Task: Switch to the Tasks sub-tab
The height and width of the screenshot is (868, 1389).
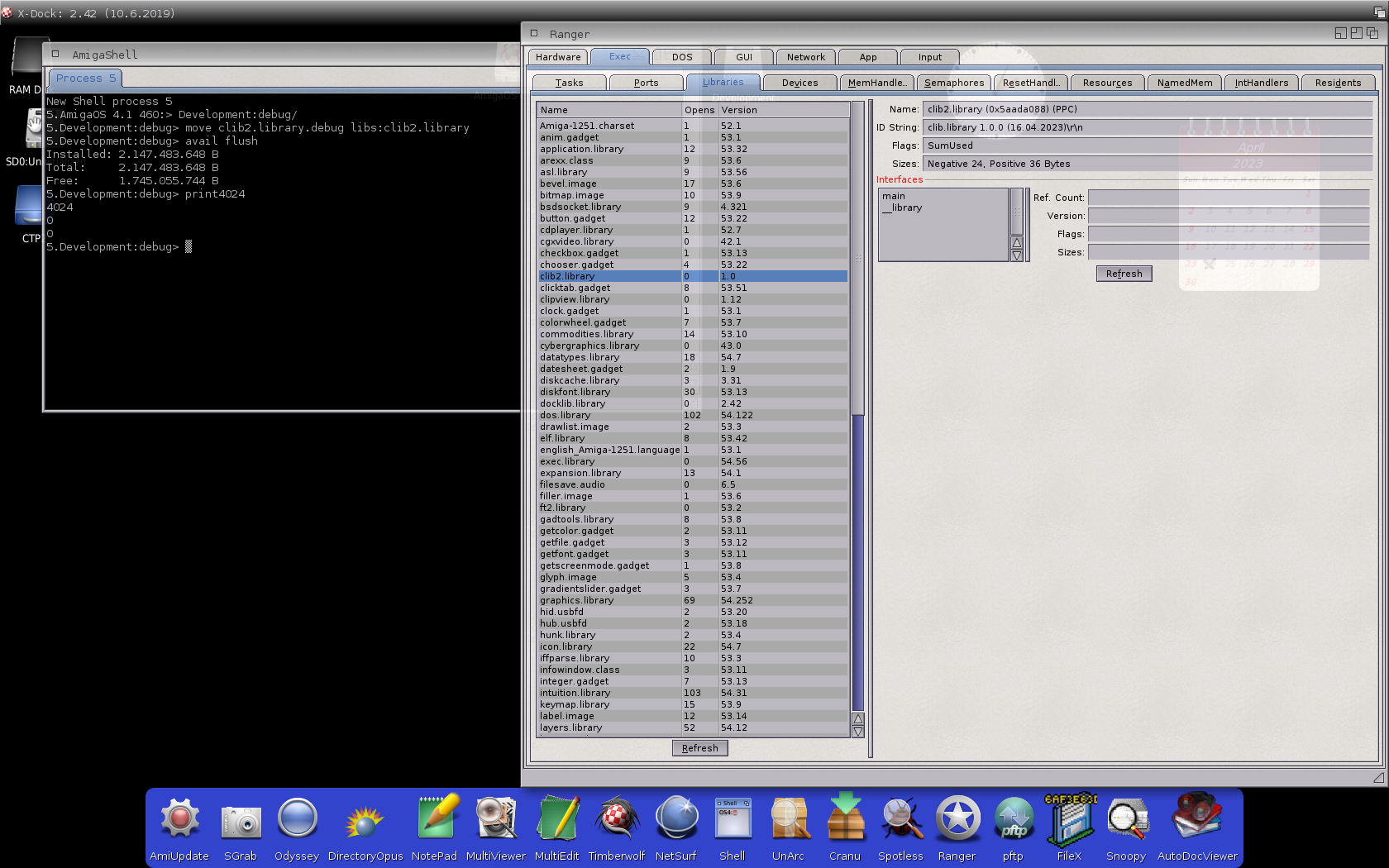Action: coord(569,83)
